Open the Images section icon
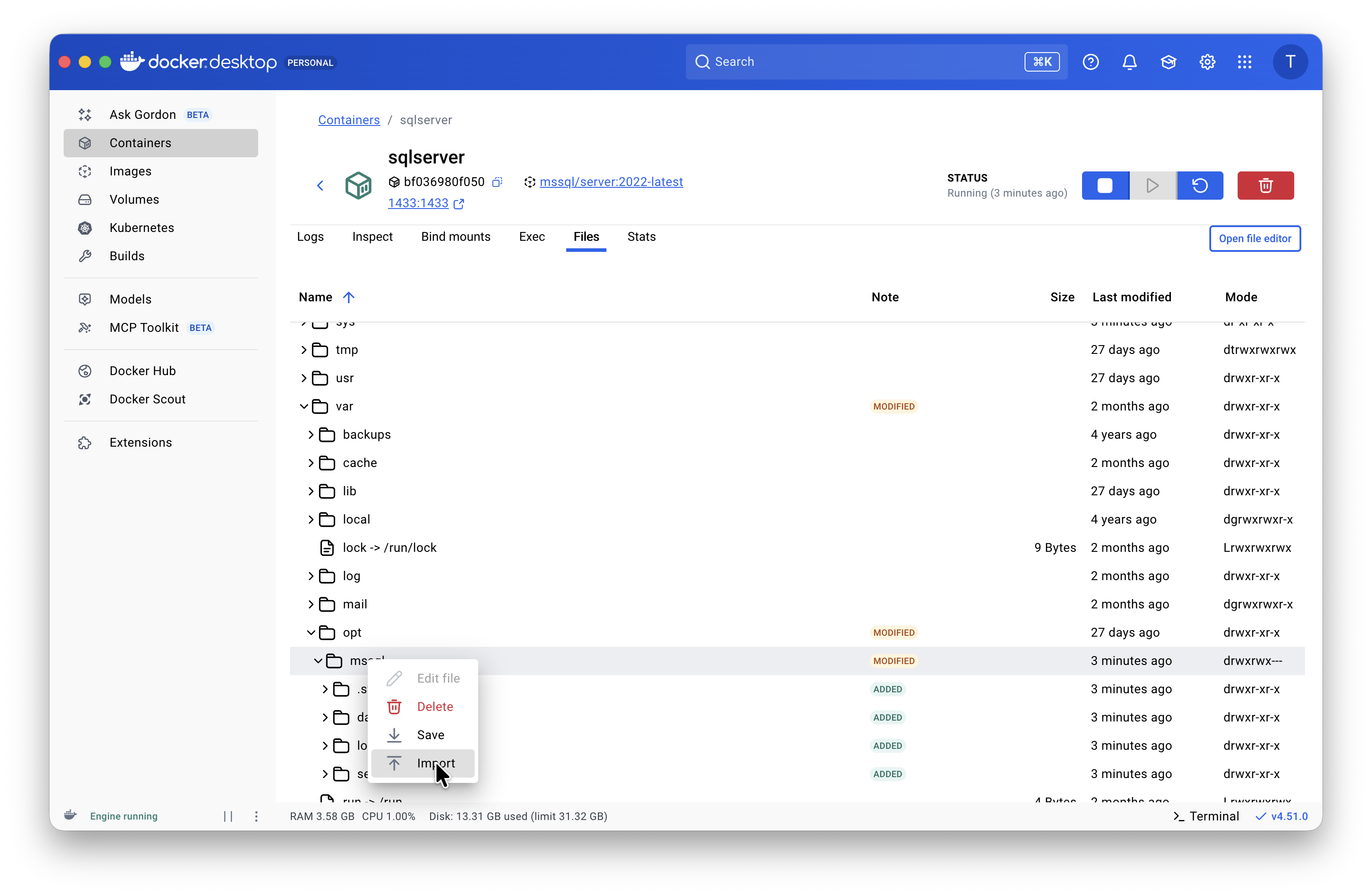This screenshot has height=896, width=1372. tap(85, 171)
